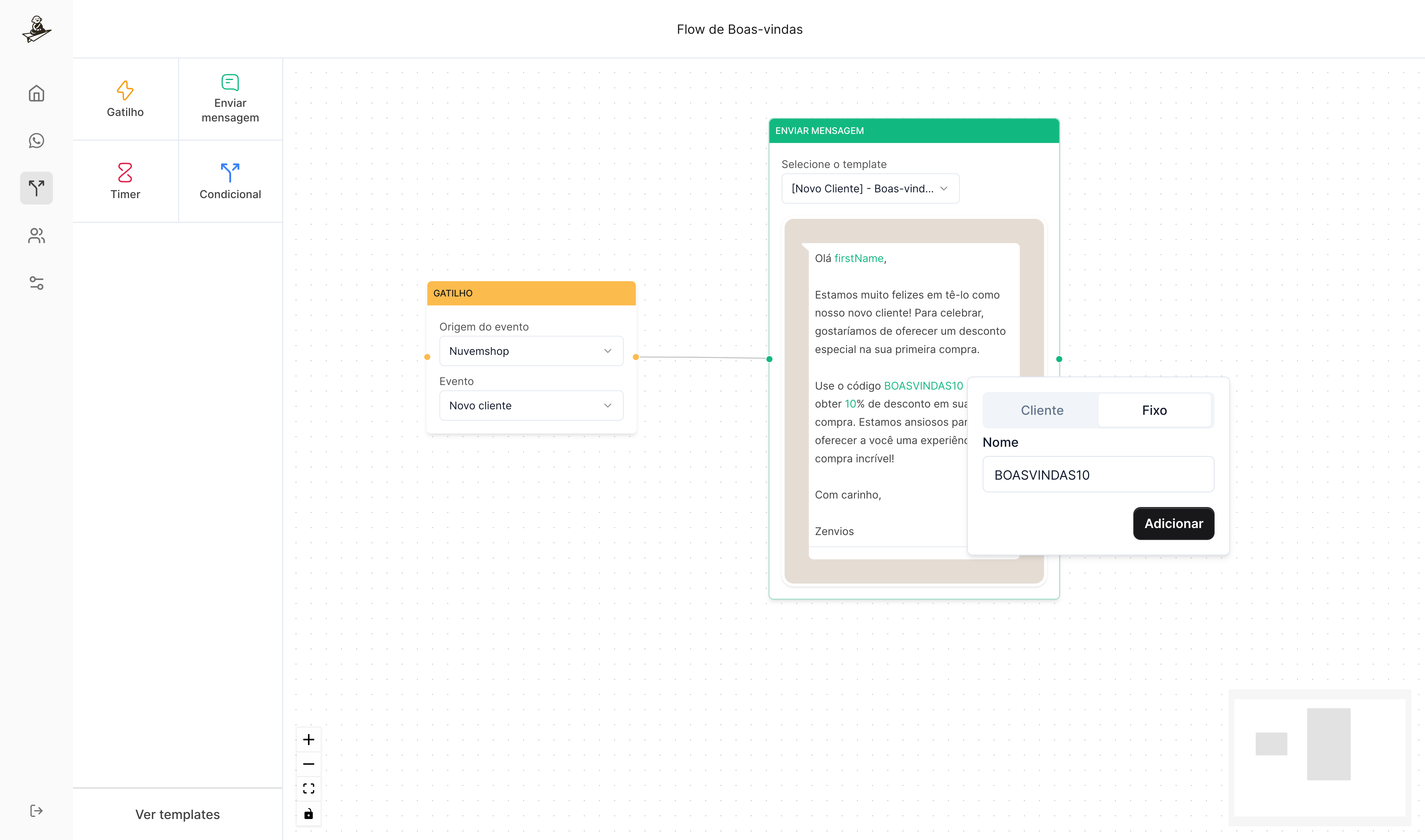Select the Condicional node tool
The image size is (1425, 840).
(230, 181)
